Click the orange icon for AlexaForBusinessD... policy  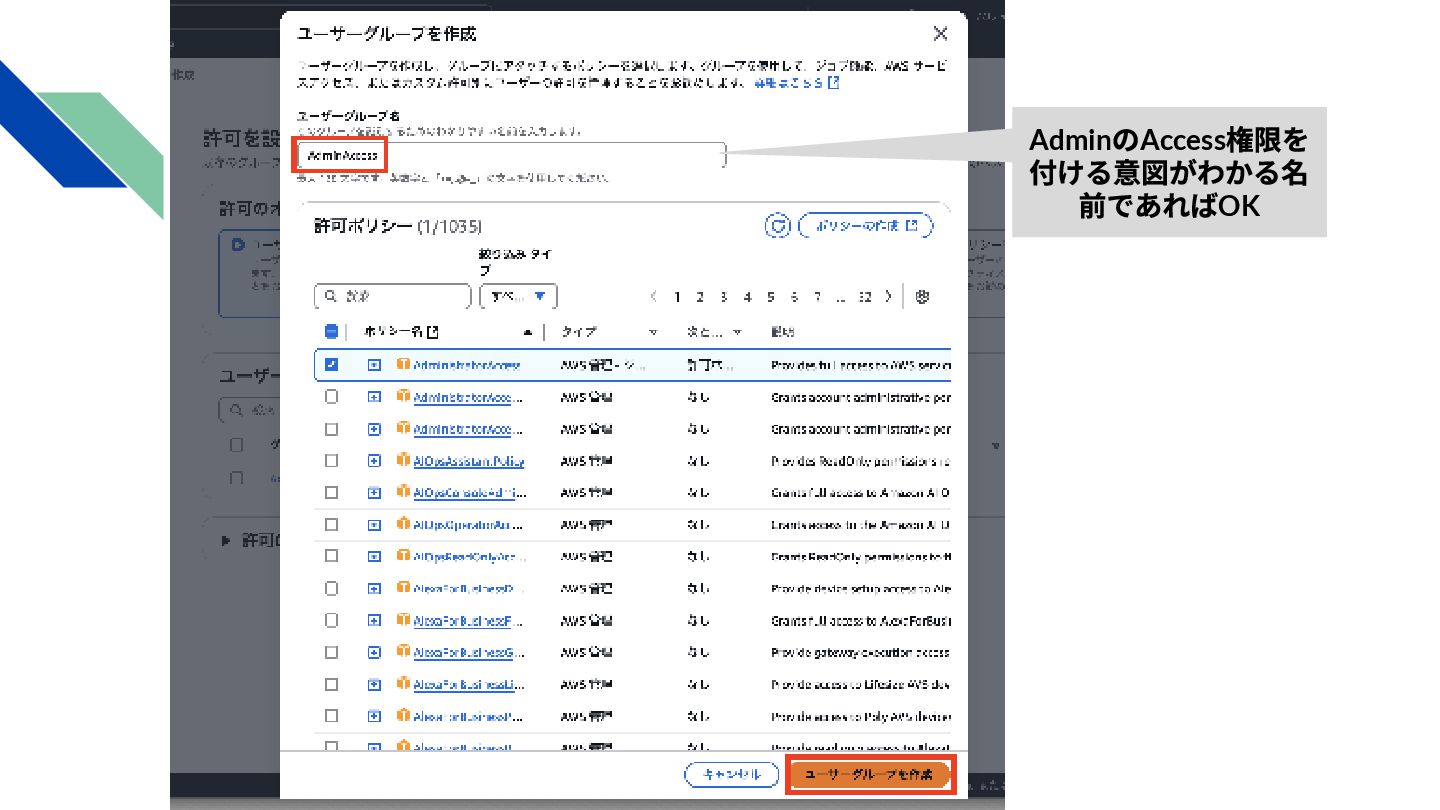404,588
